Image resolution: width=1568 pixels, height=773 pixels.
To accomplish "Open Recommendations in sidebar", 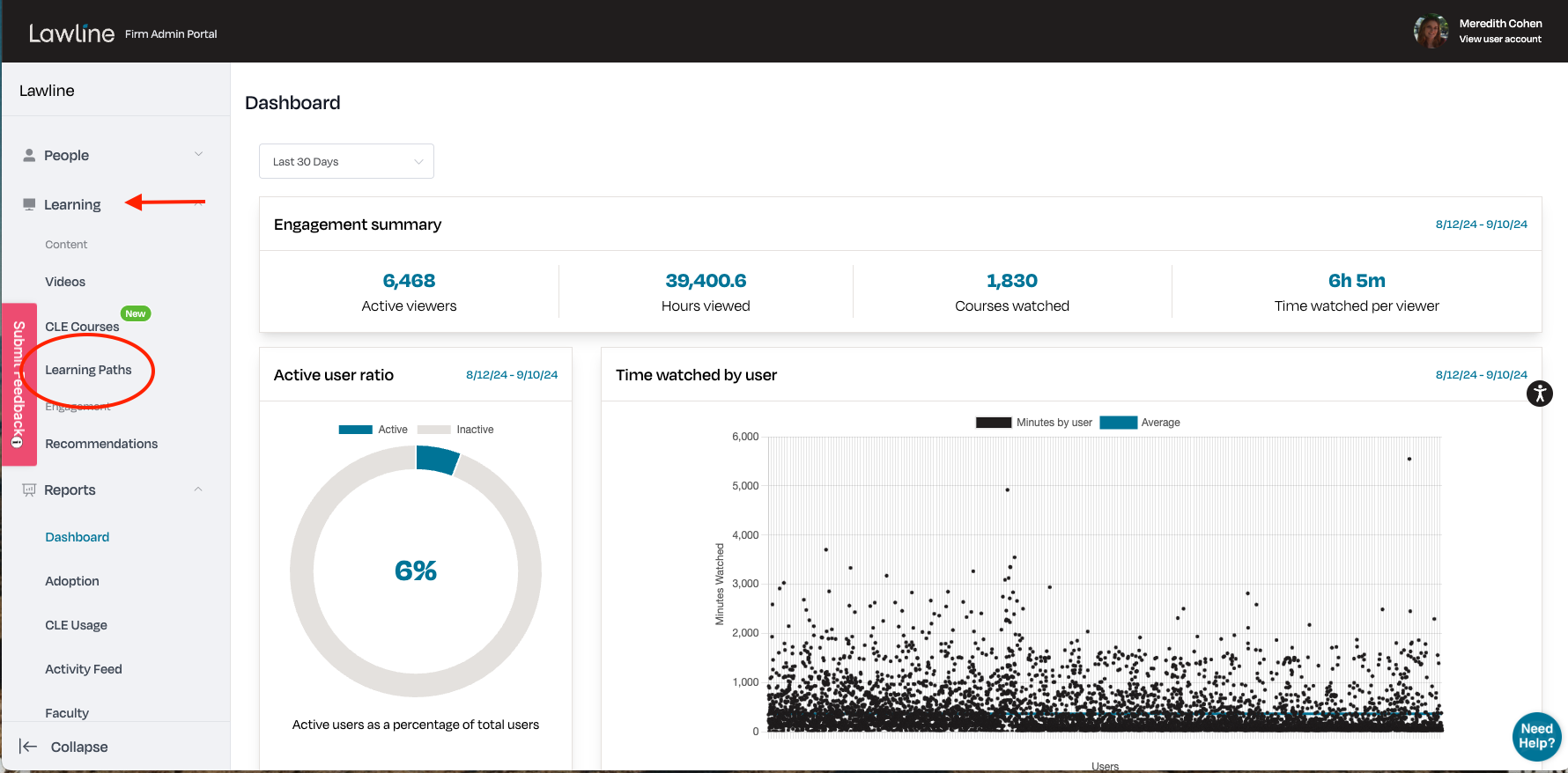I will pyautogui.click(x=101, y=444).
